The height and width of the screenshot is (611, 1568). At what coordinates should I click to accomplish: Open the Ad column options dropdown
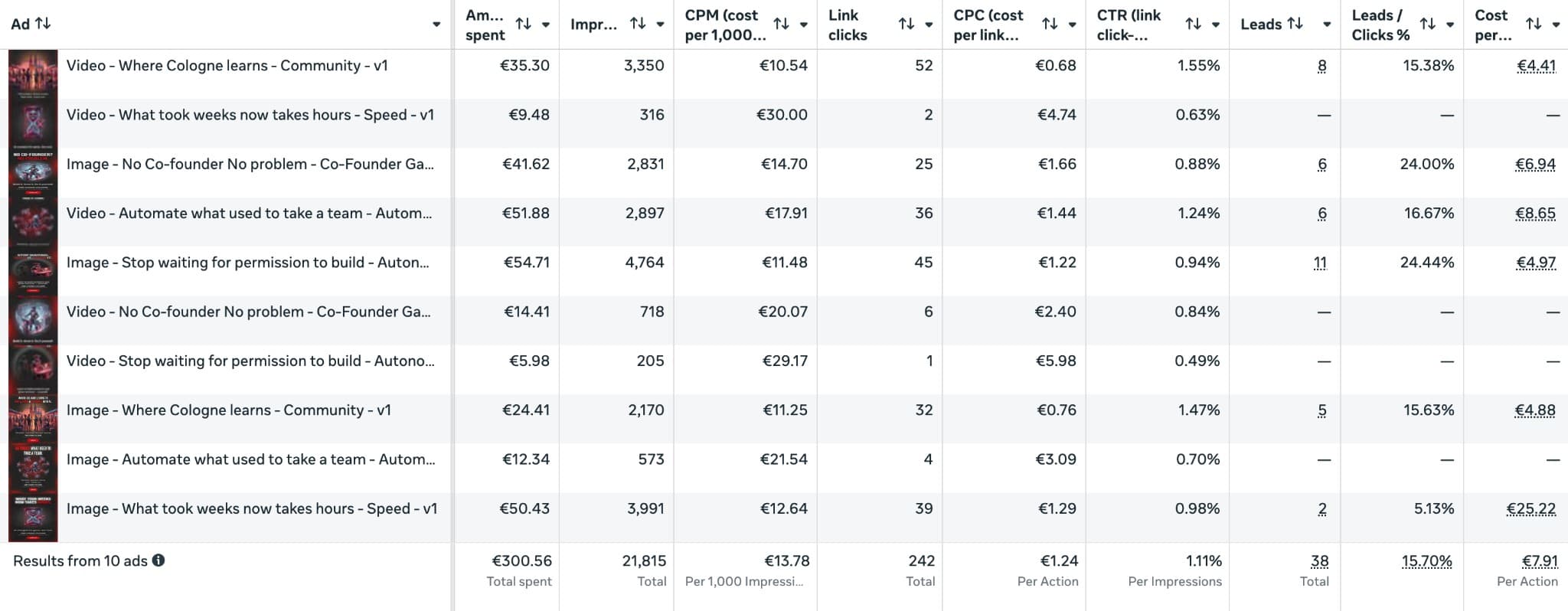click(437, 24)
